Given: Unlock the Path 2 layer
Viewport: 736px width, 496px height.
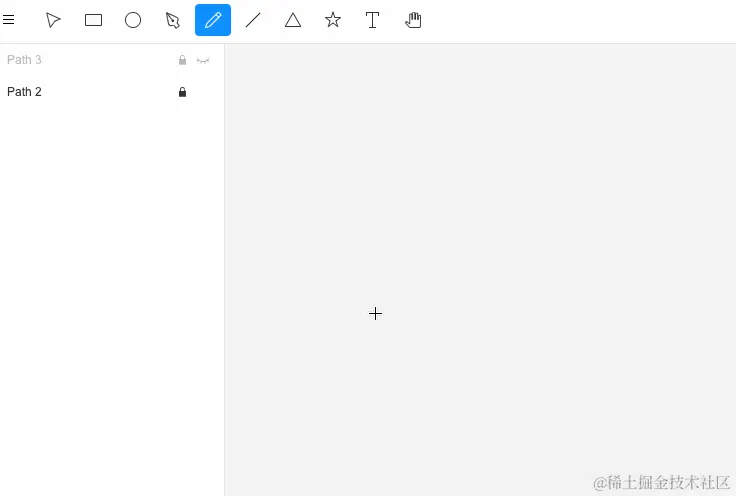Looking at the screenshot, I should 183,92.
